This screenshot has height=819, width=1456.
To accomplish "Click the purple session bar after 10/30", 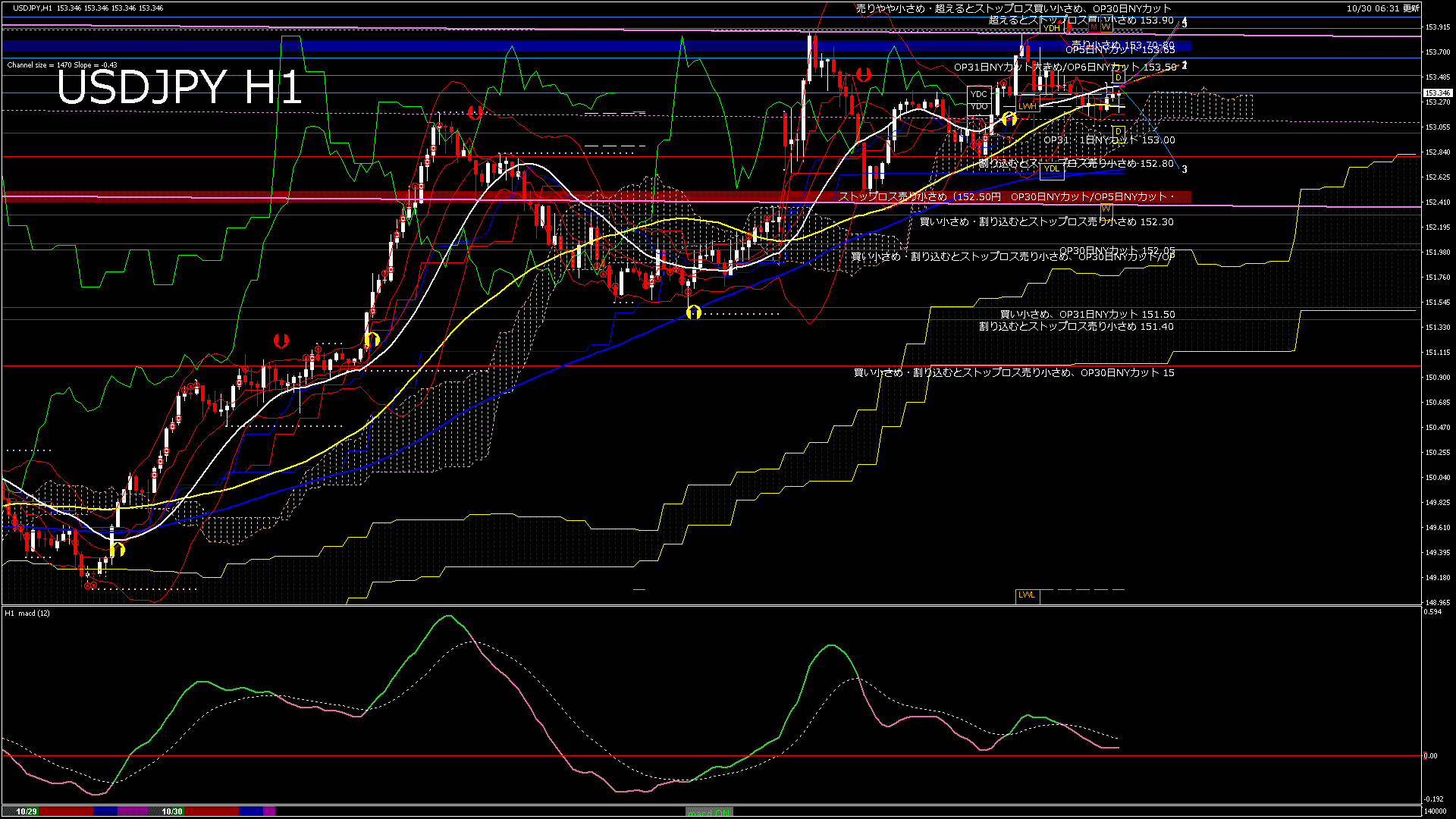I will click(x=269, y=811).
